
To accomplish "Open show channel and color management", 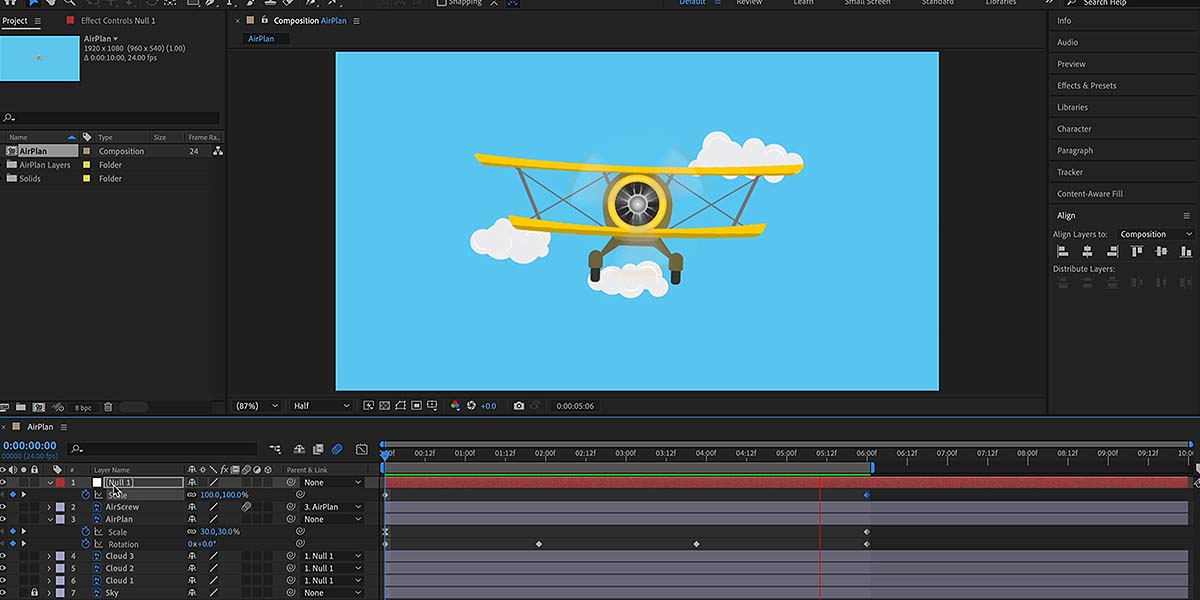I will click(455, 406).
